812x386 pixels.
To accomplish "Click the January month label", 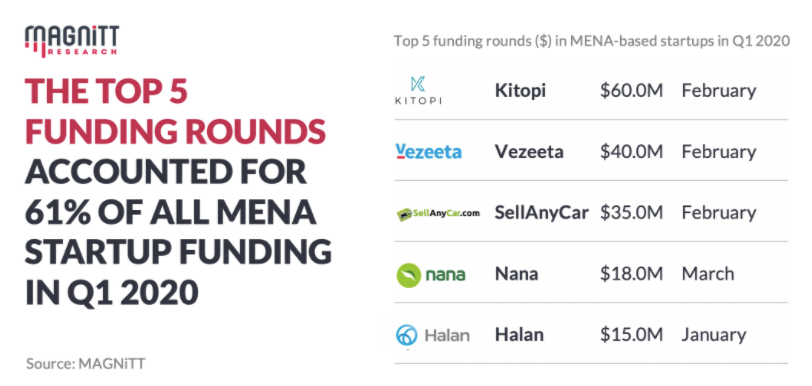I will [x=714, y=335].
